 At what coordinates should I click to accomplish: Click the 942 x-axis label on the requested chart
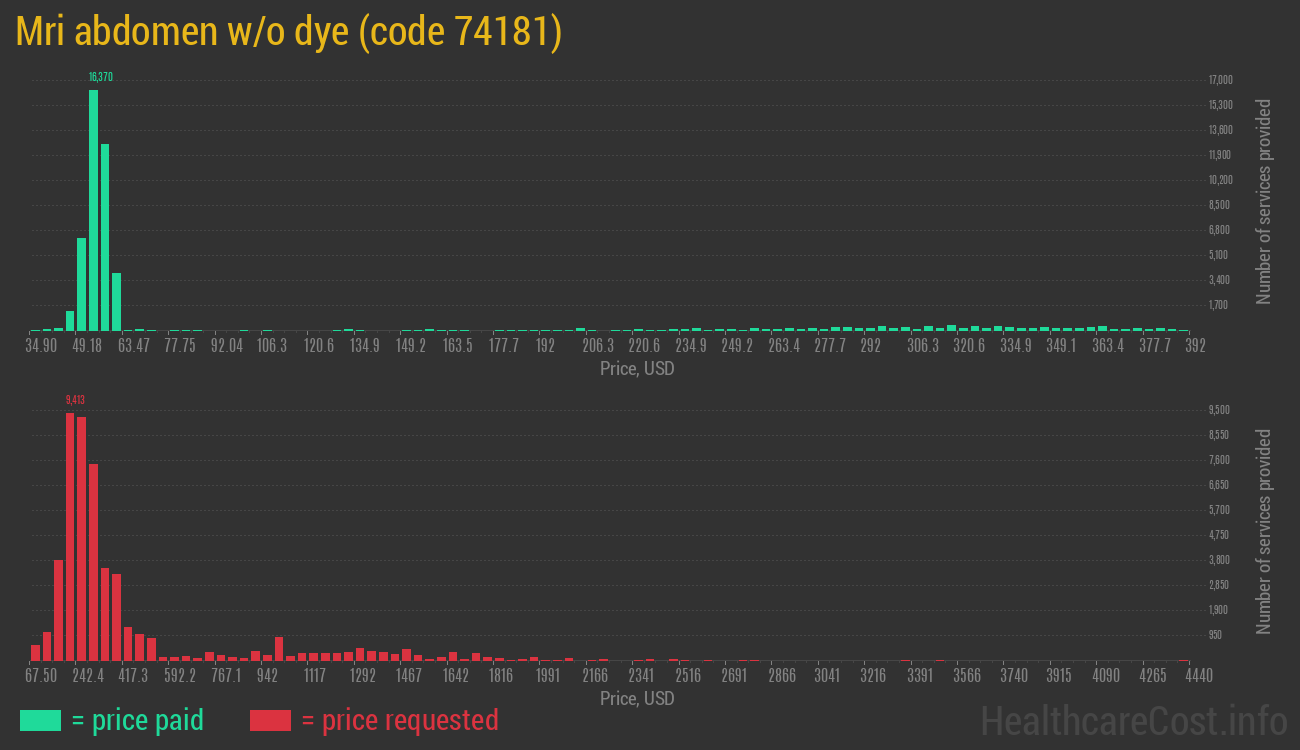[267, 676]
